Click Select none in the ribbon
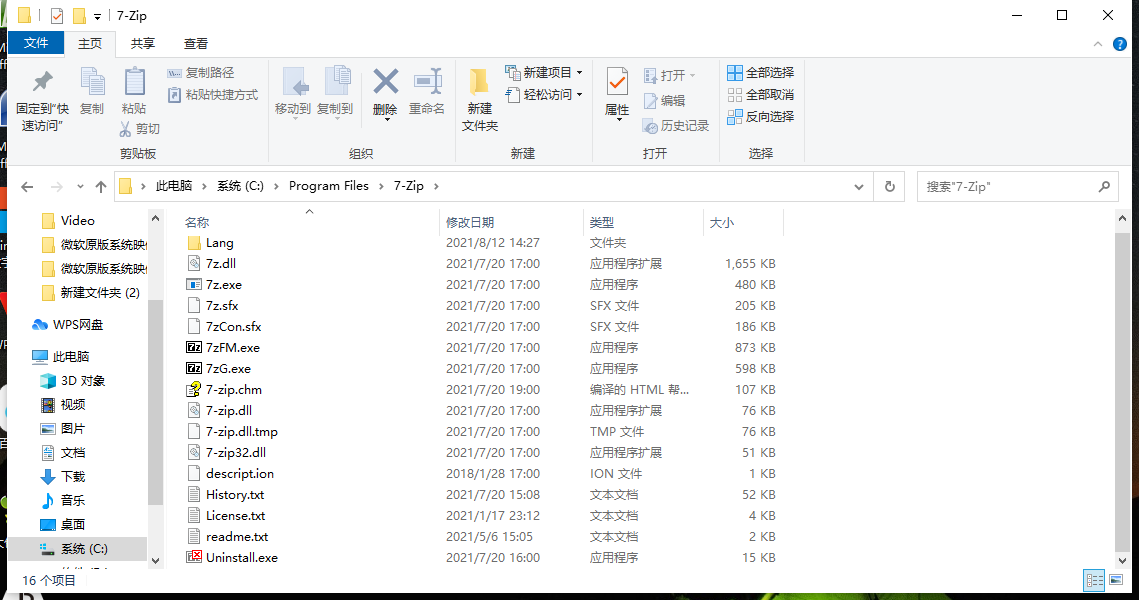 [761, 94]
